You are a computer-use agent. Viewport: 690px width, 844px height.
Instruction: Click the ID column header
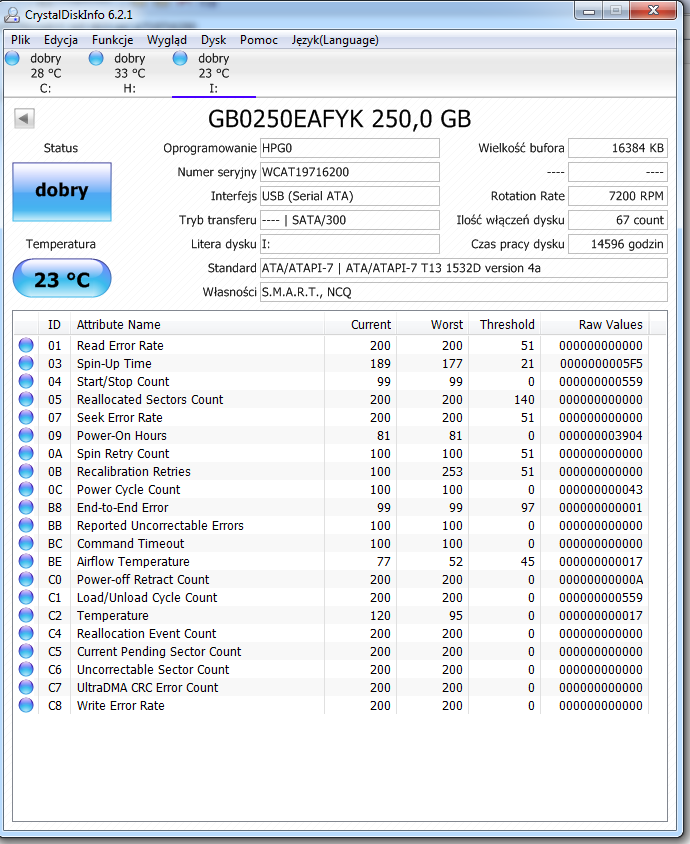[x=54, y=325]
